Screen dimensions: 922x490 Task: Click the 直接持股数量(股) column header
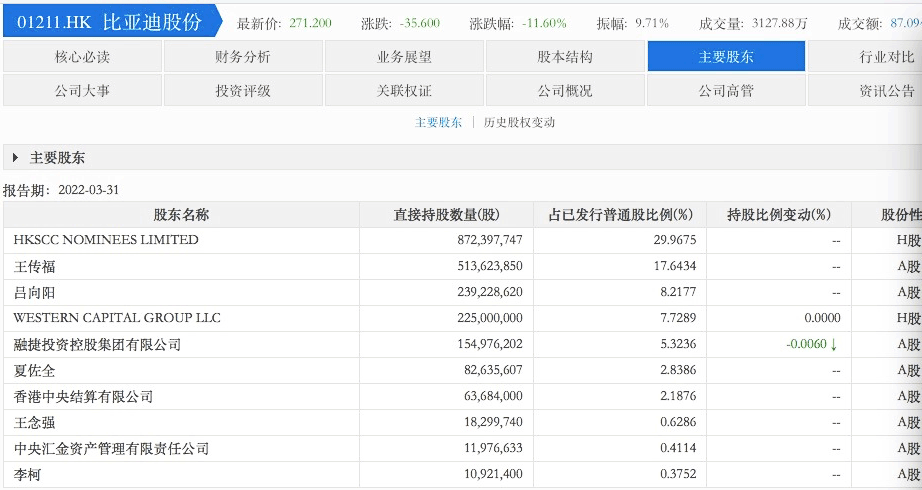[446, 215]
